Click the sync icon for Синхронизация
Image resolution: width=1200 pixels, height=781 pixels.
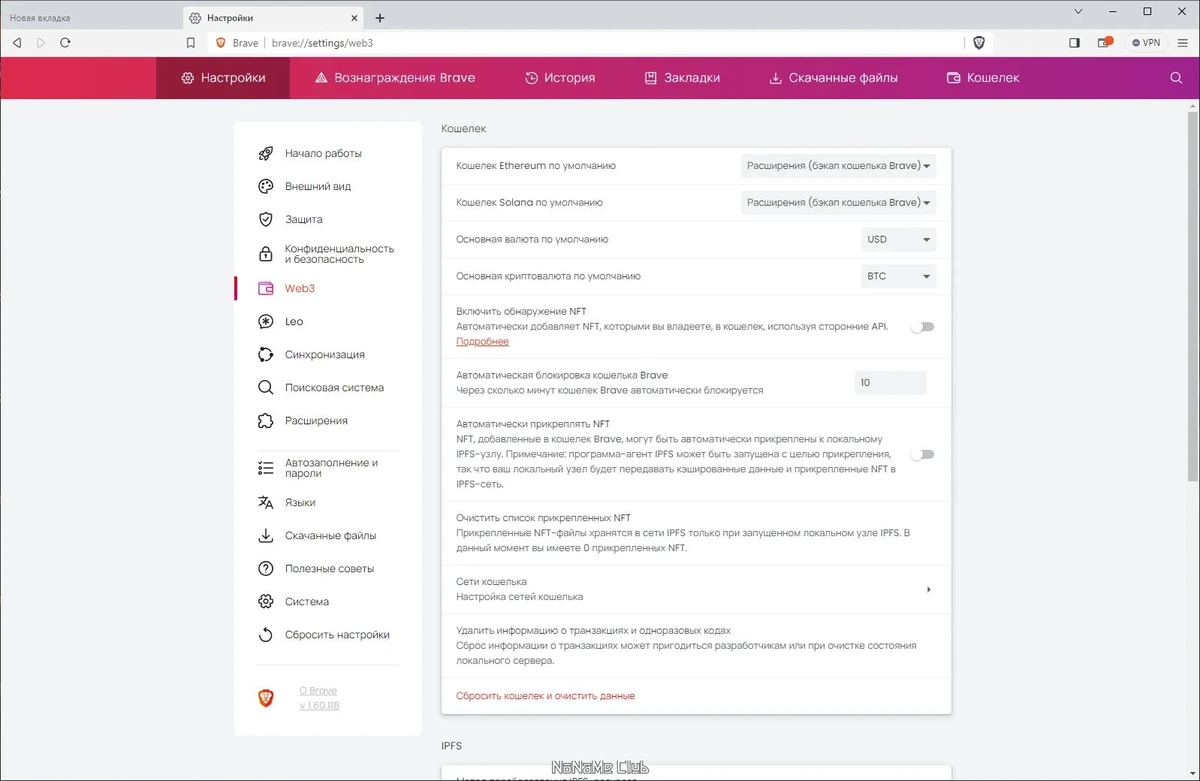pyautogui.click(x=266, y=355)
